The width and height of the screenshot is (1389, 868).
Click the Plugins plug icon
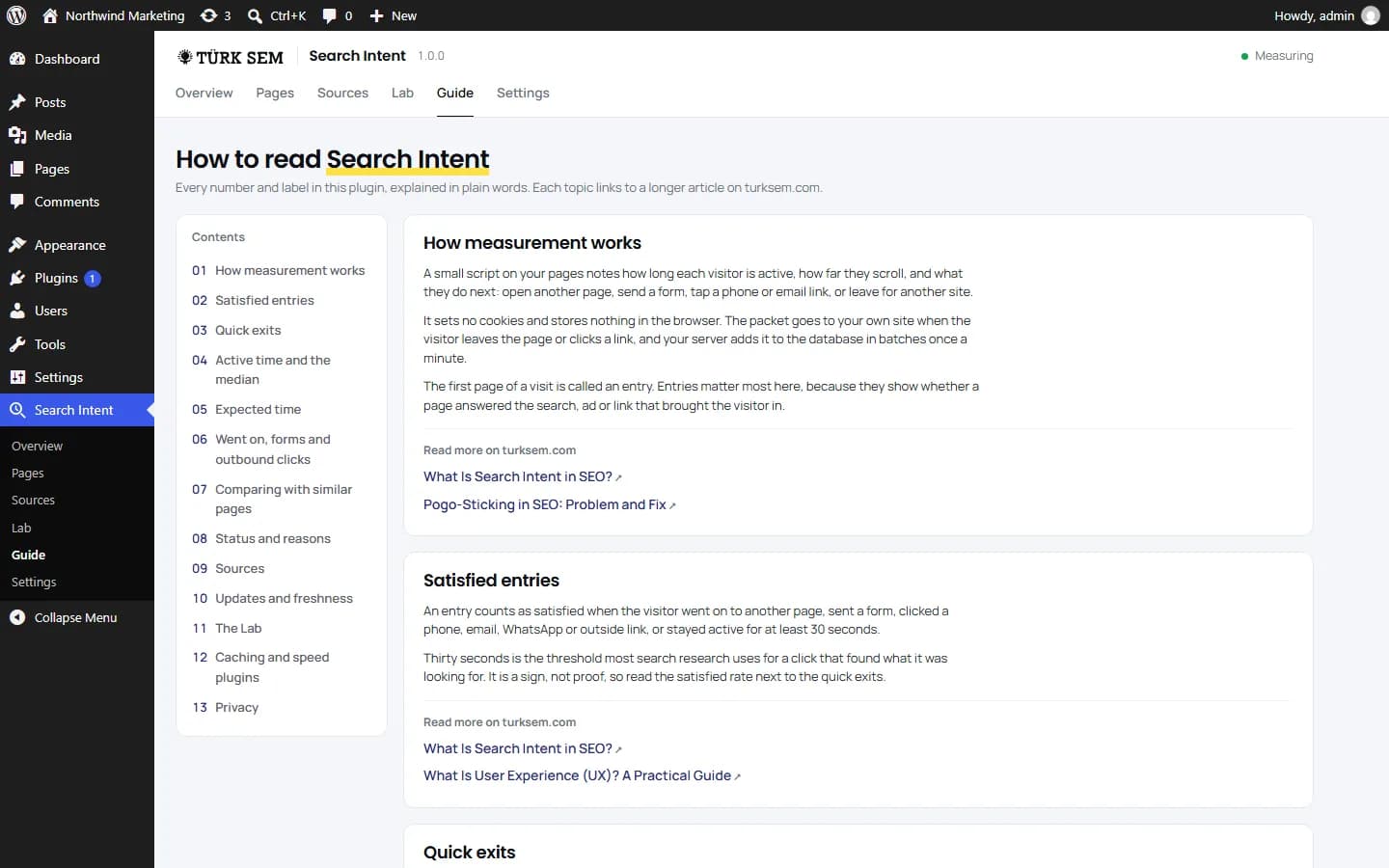point(17,278)
